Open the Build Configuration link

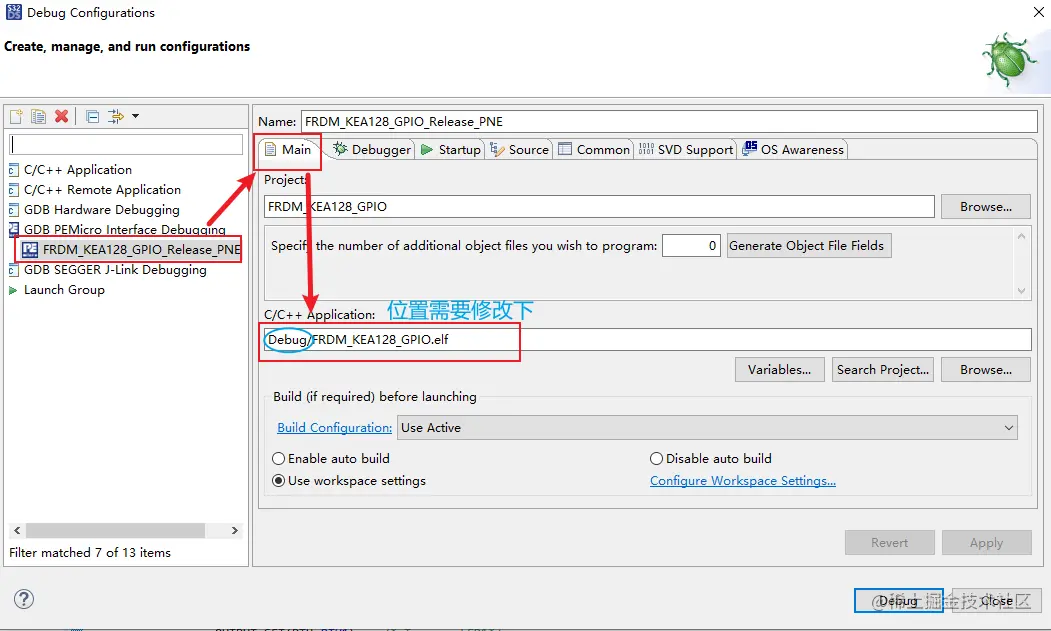pyautogui.click(x=334, y=428)
